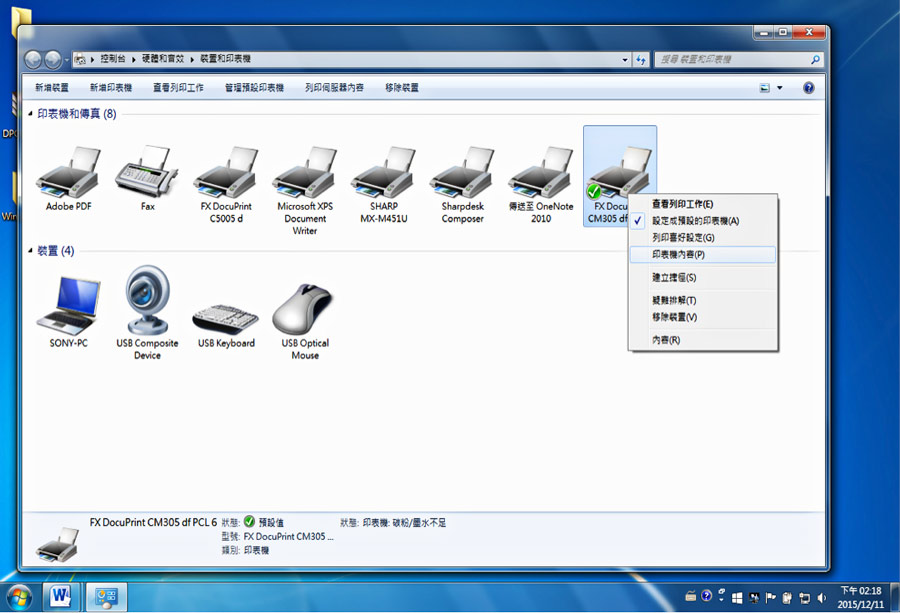Click 移除裝置 toolbar button
900x613 pixels.
pyautogui.click(x=402, y=87)
